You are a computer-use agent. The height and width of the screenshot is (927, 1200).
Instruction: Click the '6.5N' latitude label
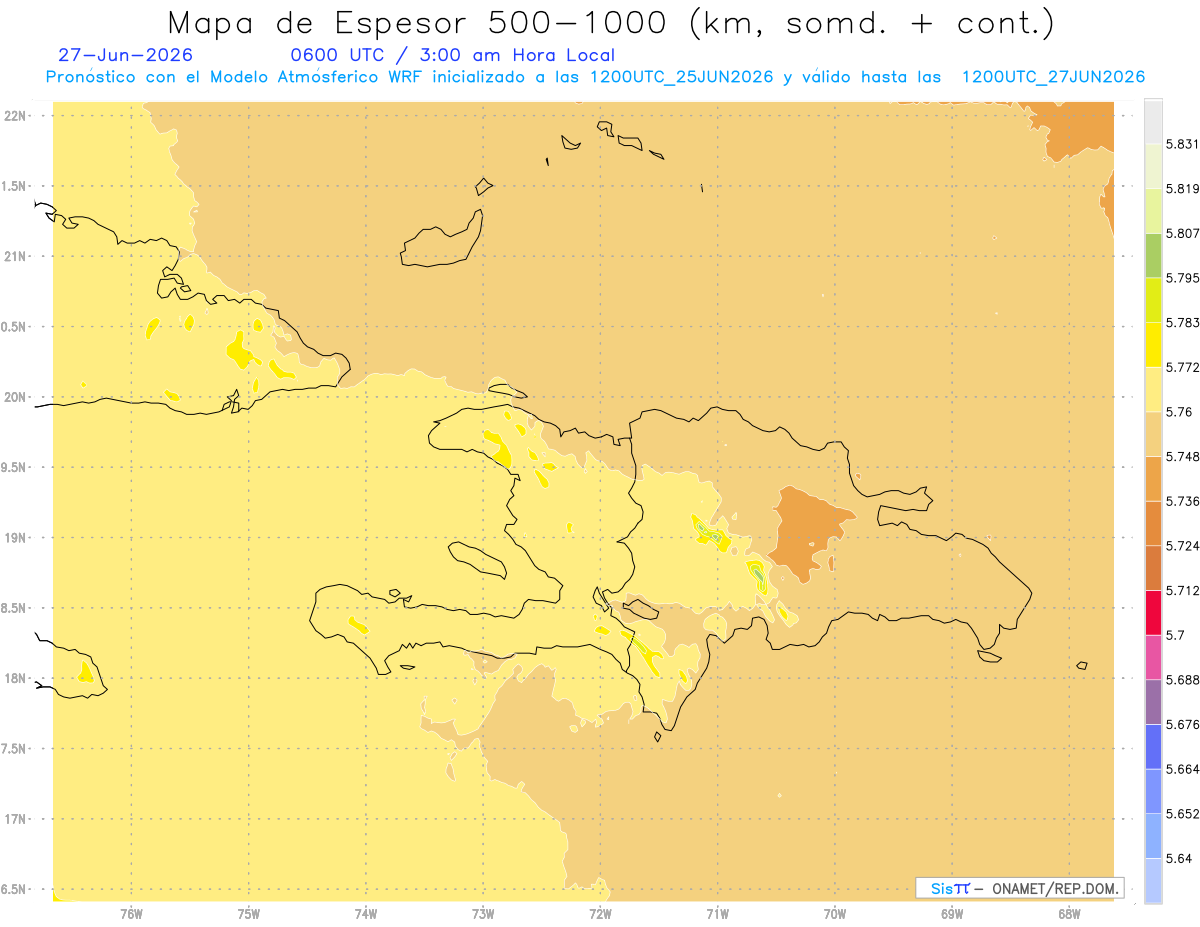point(15,890)
